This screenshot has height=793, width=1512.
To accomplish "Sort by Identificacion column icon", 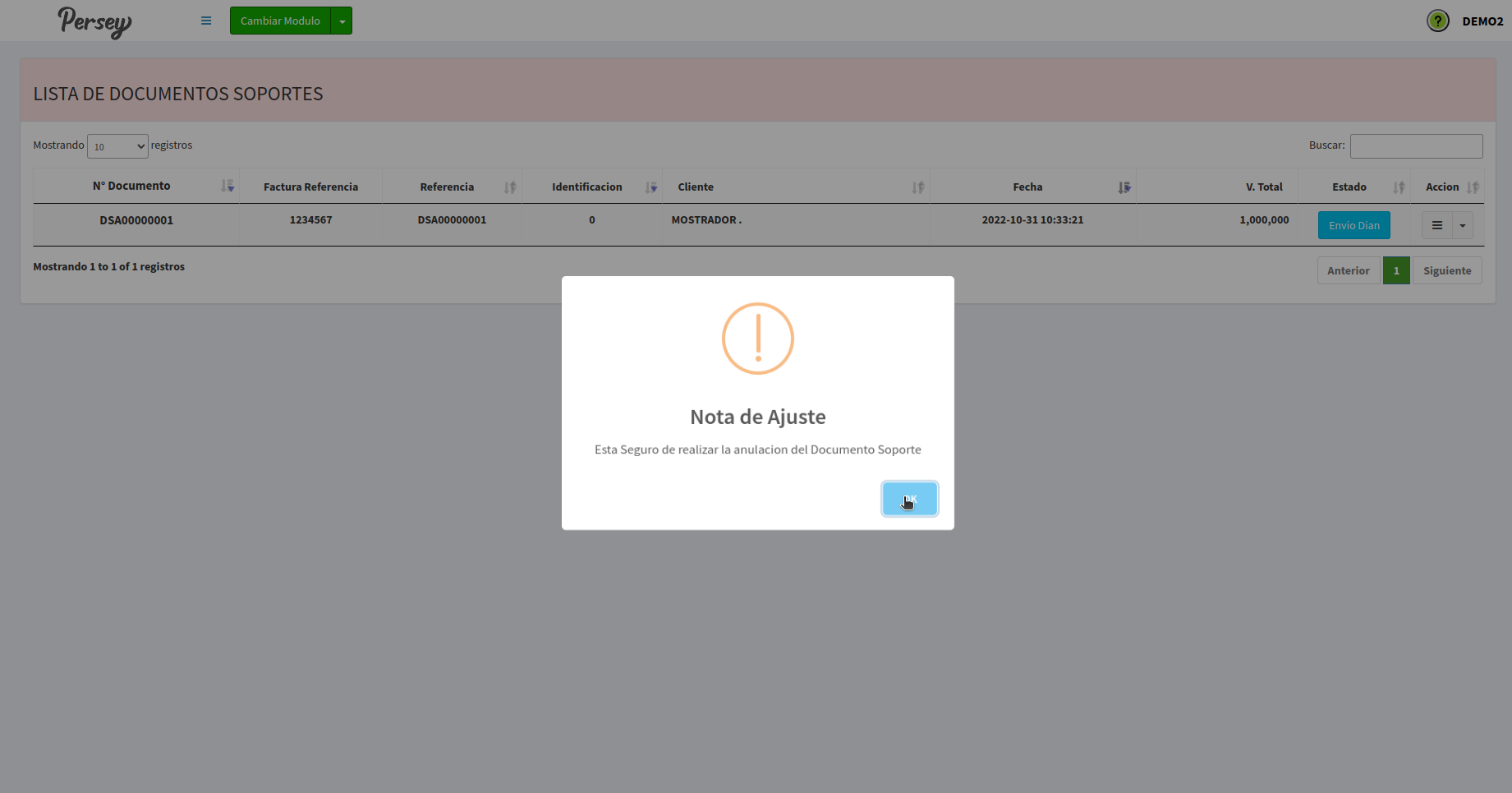I will click(x=651, y=187).
